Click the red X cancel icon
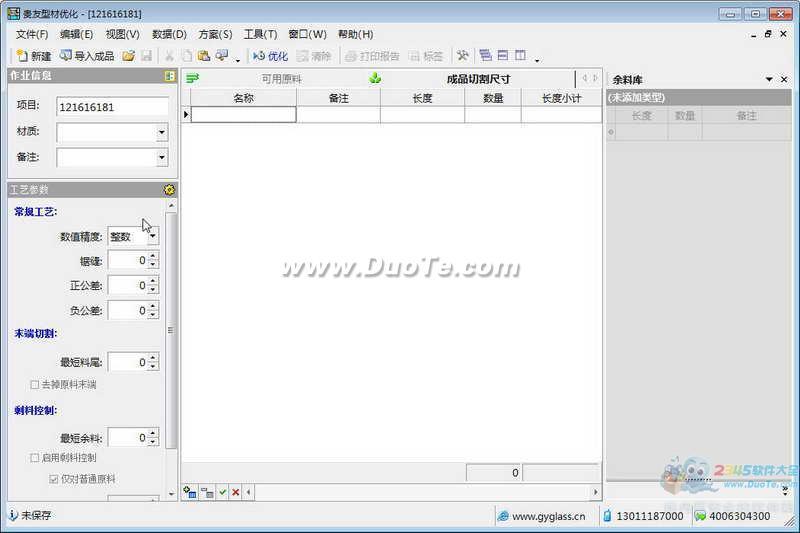The width and height of the screenshot is (800, 533). point(235,492)
